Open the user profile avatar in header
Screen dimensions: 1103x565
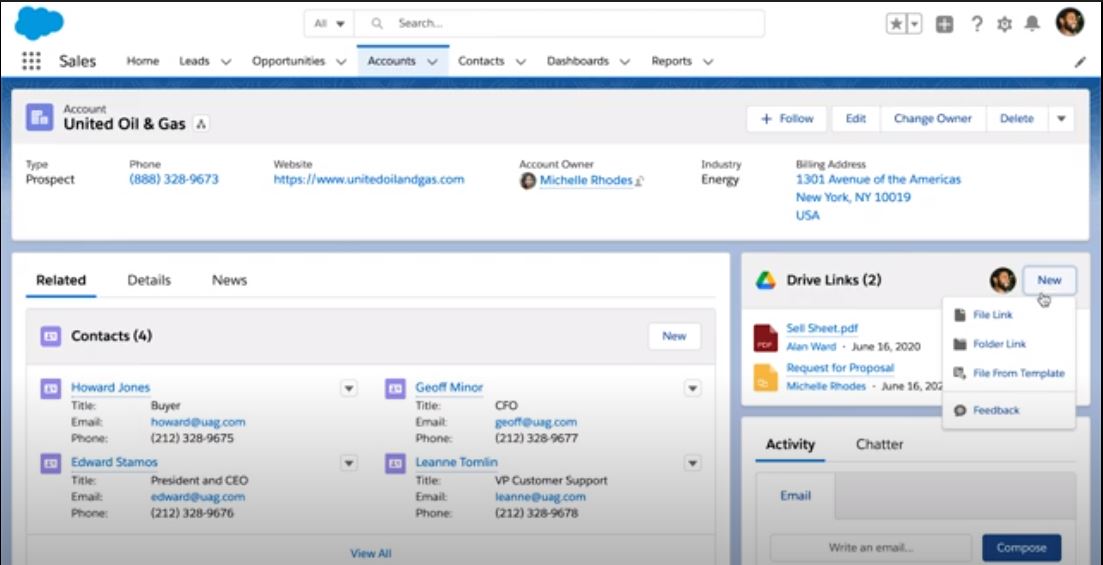tap(1069, 23)
